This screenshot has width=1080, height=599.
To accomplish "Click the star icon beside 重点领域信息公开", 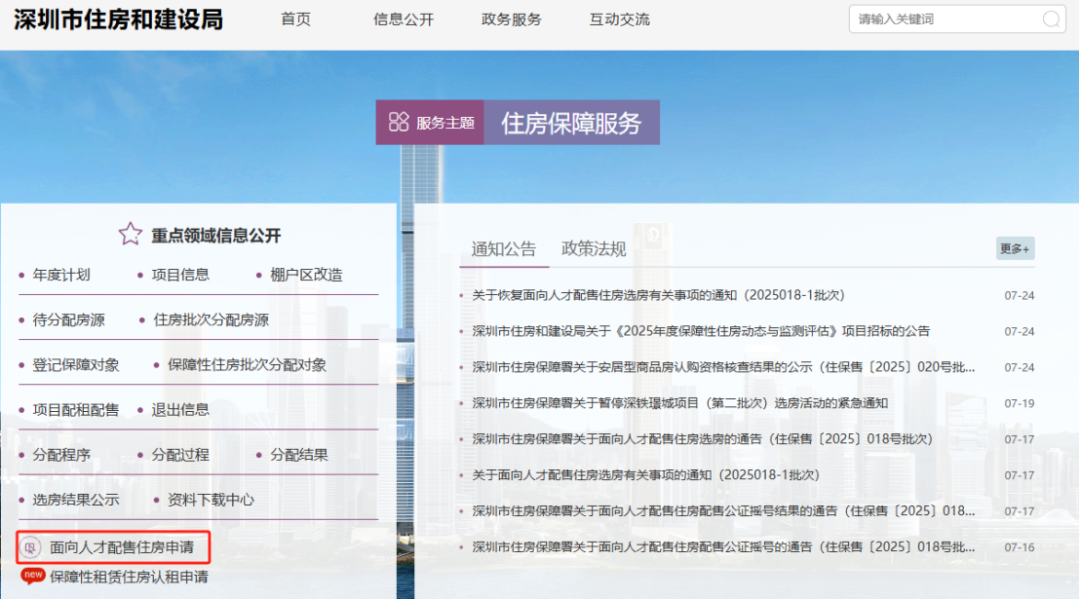I will (x=130, y=235).
